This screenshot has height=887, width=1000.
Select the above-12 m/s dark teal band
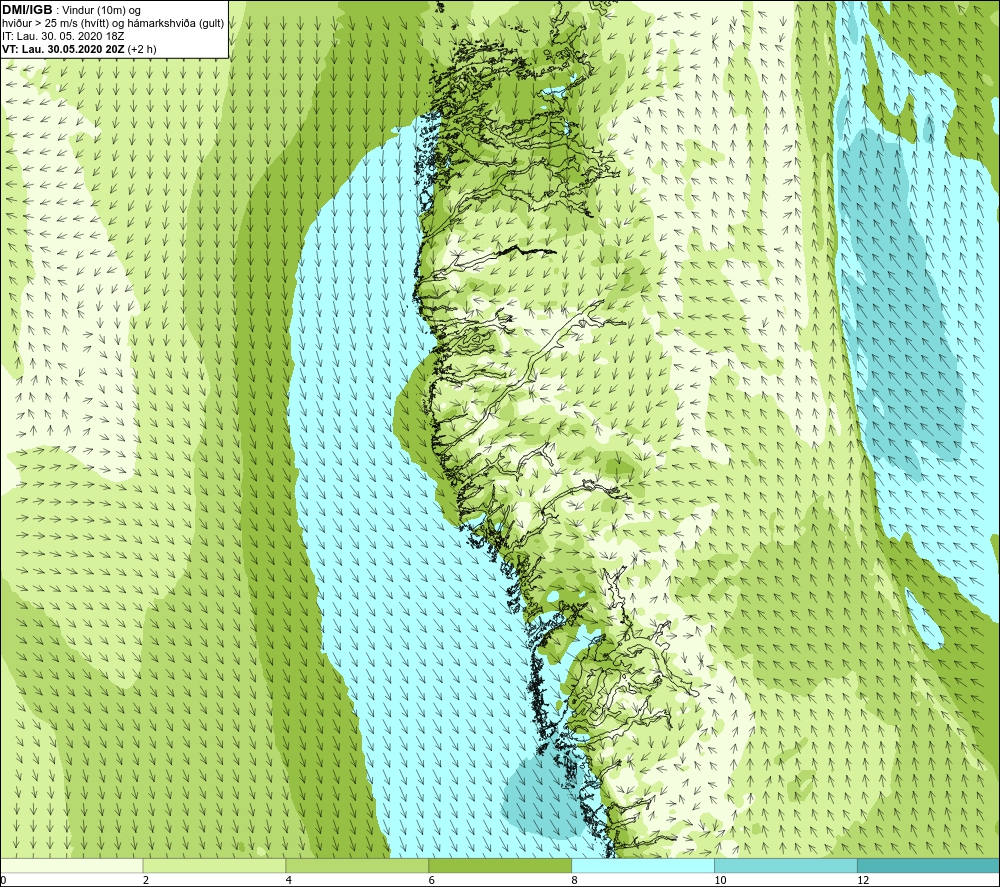pos(929,865)
